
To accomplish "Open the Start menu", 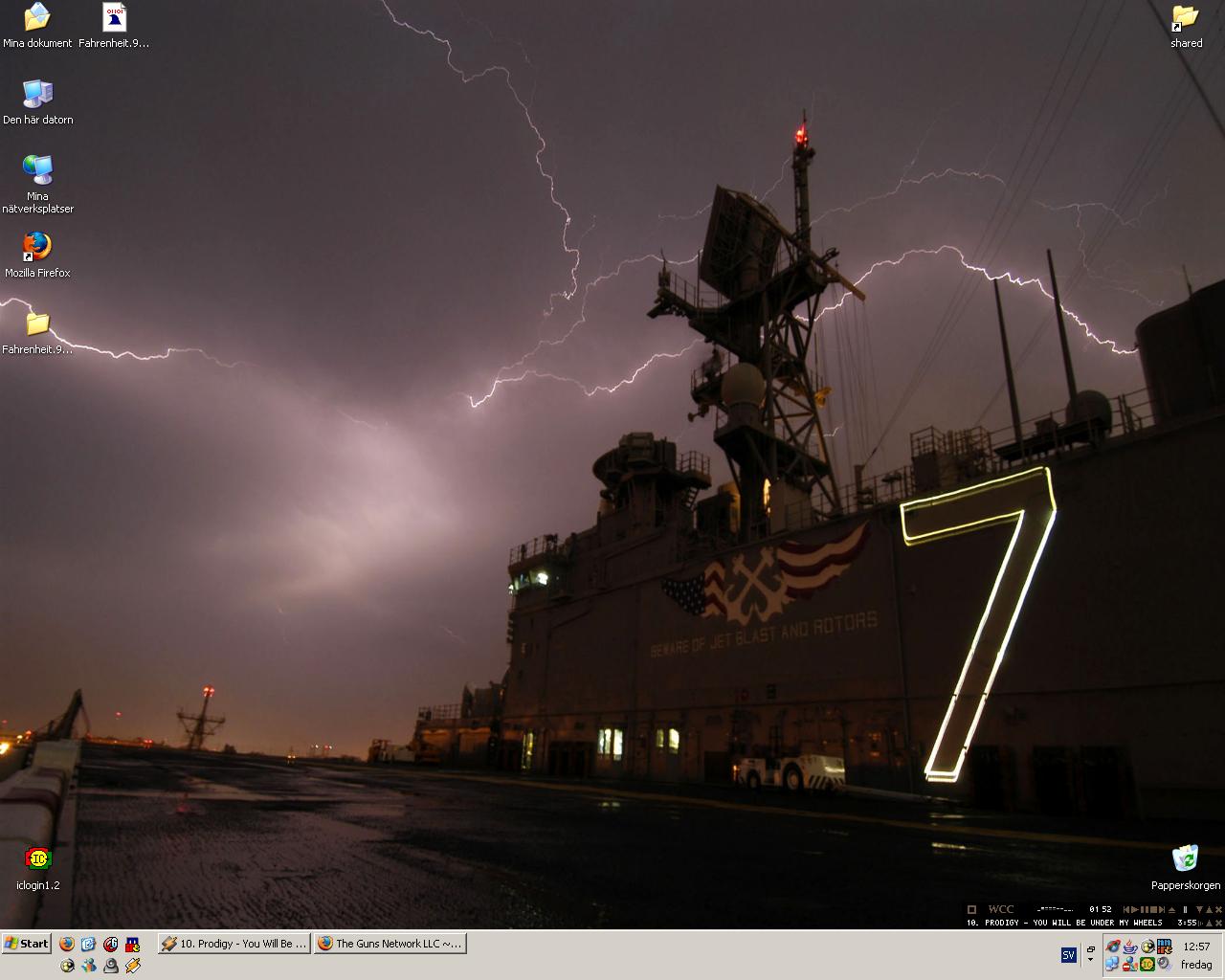I will pos(27,944).
